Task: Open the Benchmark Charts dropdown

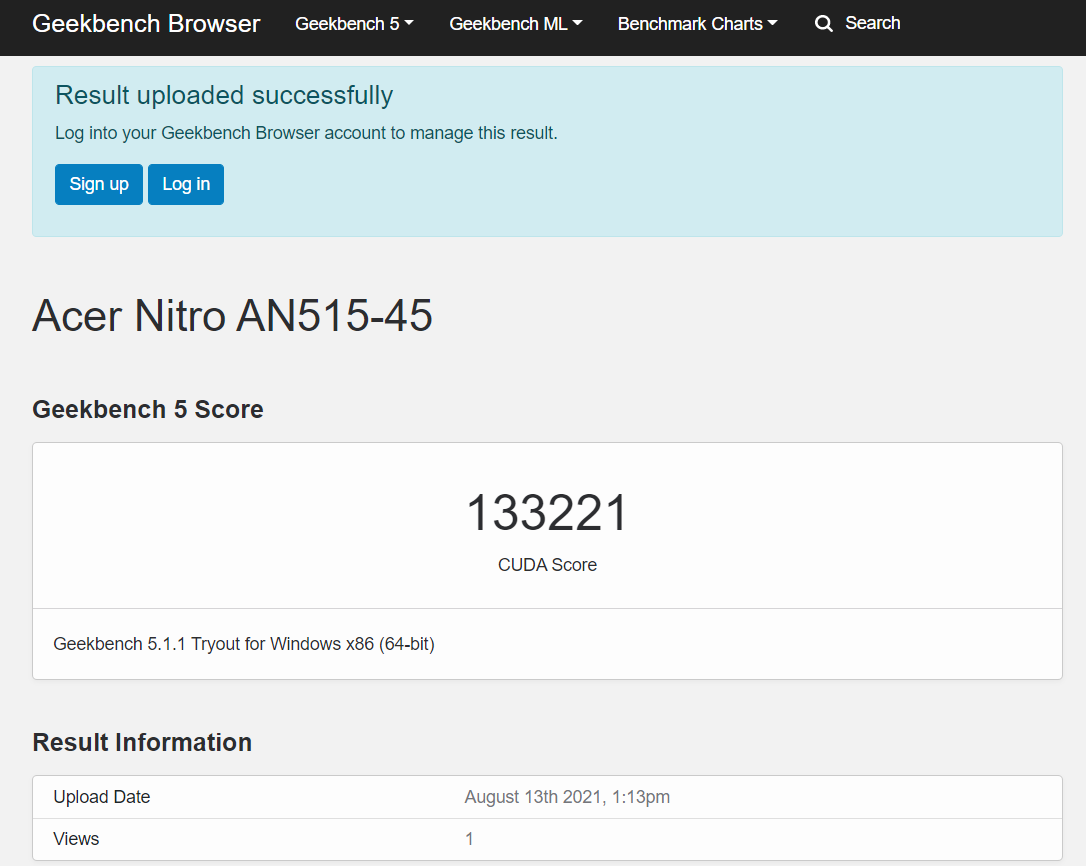Action: pyautogui.click(x=697, y=24)
